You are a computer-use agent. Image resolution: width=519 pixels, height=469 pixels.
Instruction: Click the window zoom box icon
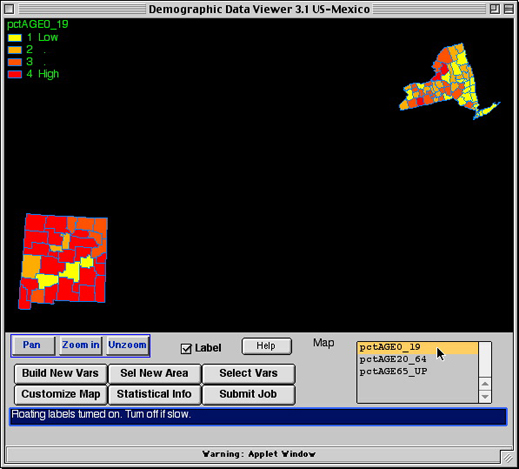pos(495,9)
